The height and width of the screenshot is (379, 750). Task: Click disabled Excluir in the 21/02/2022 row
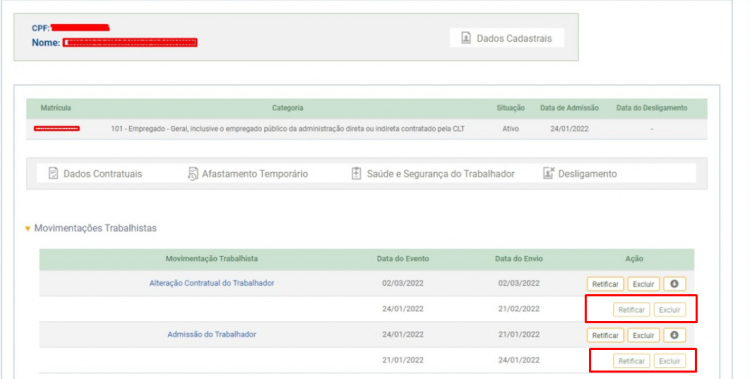(x=670, y=310)
